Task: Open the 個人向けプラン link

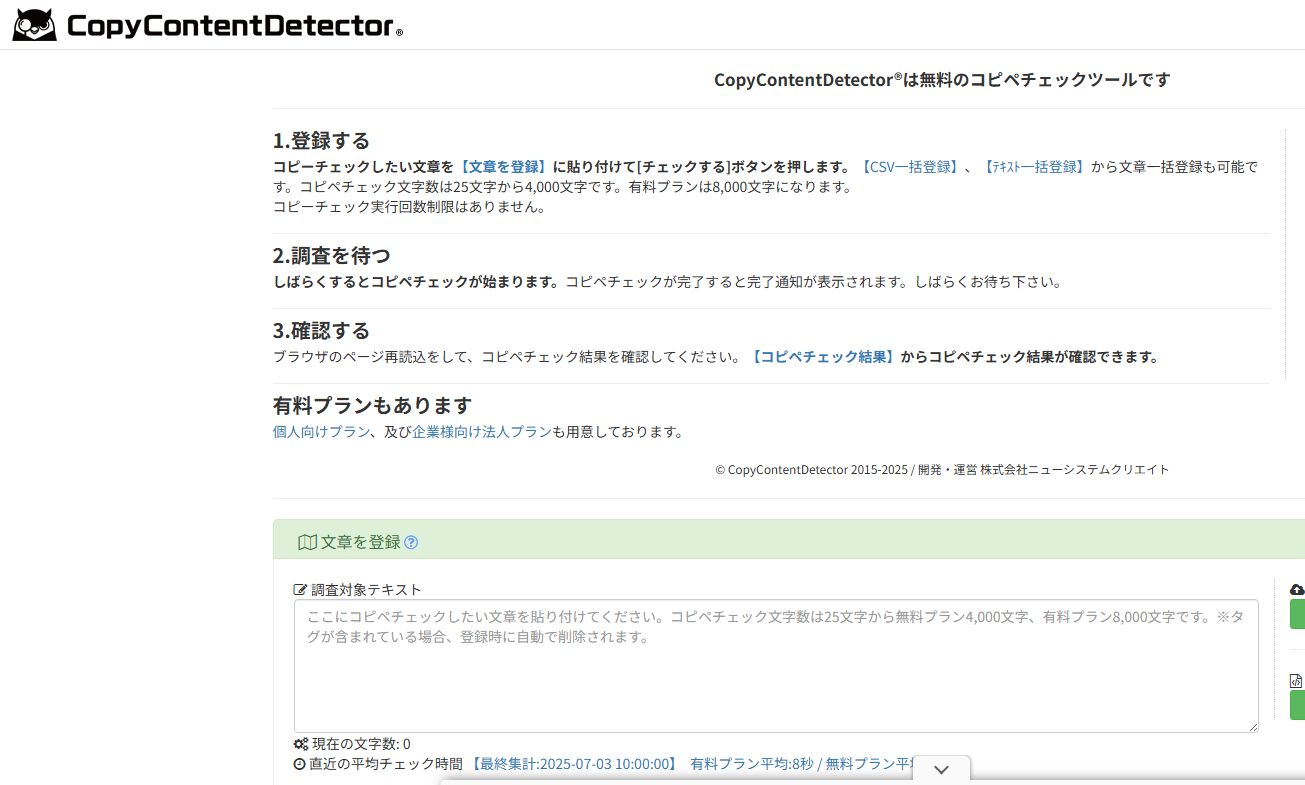Action: 322,432
